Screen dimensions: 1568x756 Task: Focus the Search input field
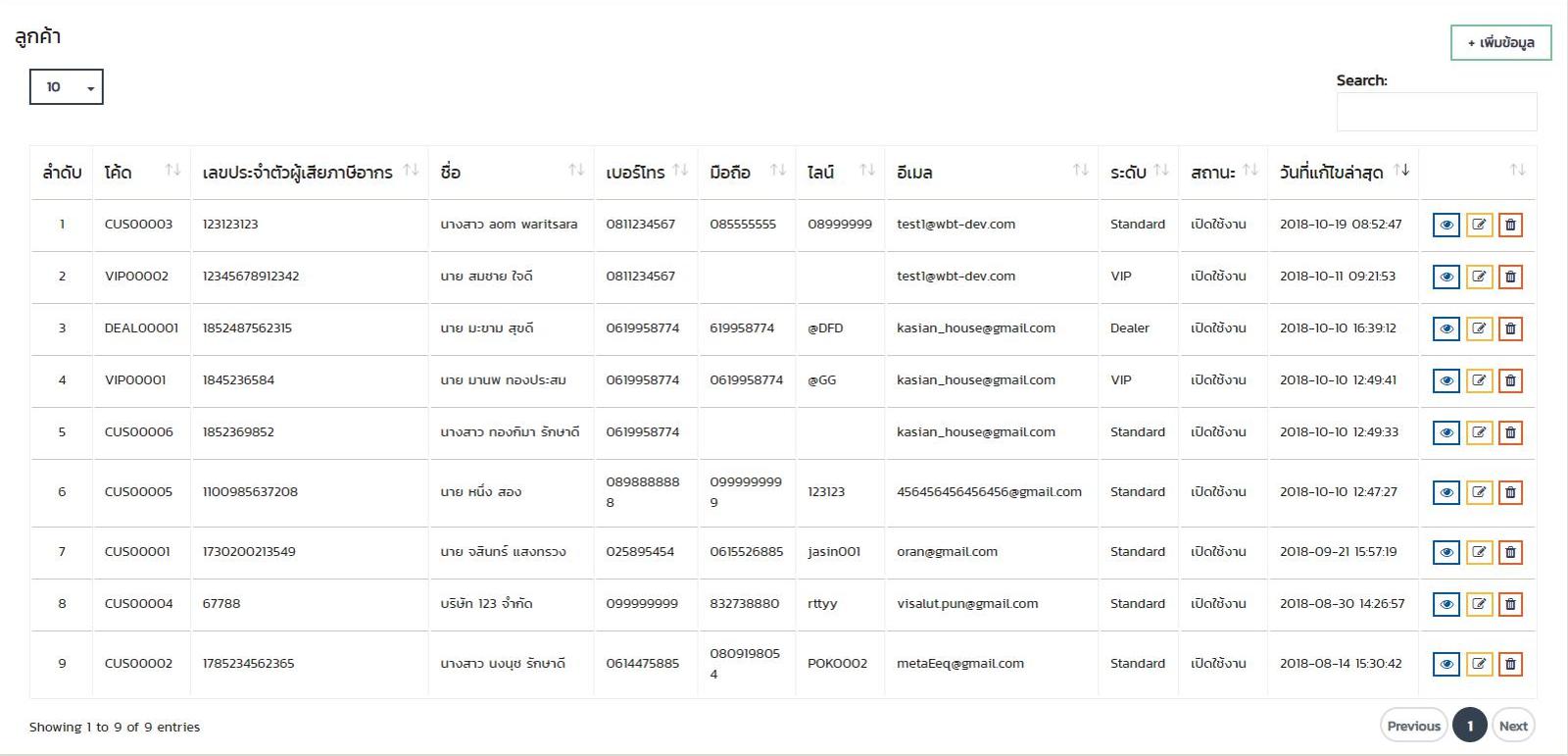pyautogui.click(x=1436, y=112)
